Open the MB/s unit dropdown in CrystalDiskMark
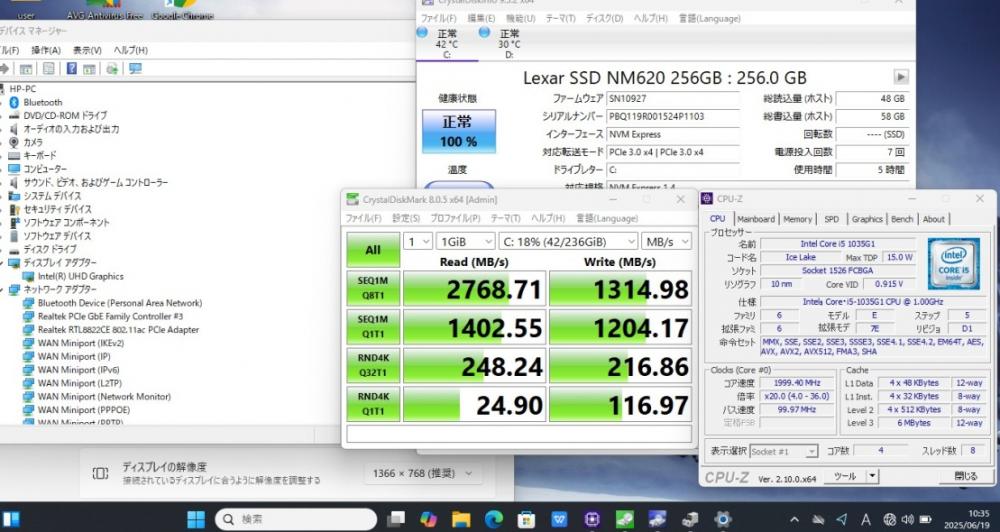 (666, 242)
